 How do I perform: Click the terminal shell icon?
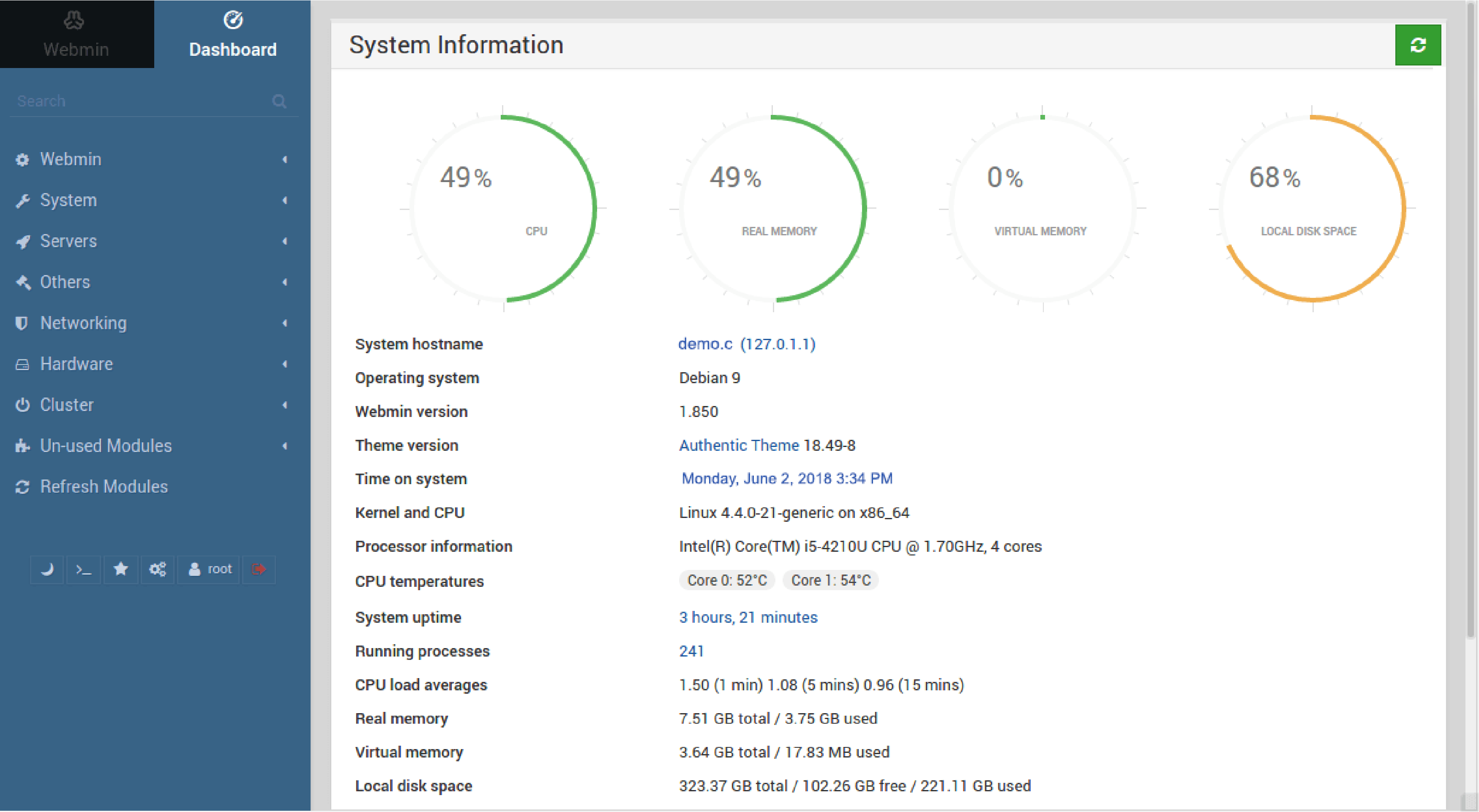[83, 569]
